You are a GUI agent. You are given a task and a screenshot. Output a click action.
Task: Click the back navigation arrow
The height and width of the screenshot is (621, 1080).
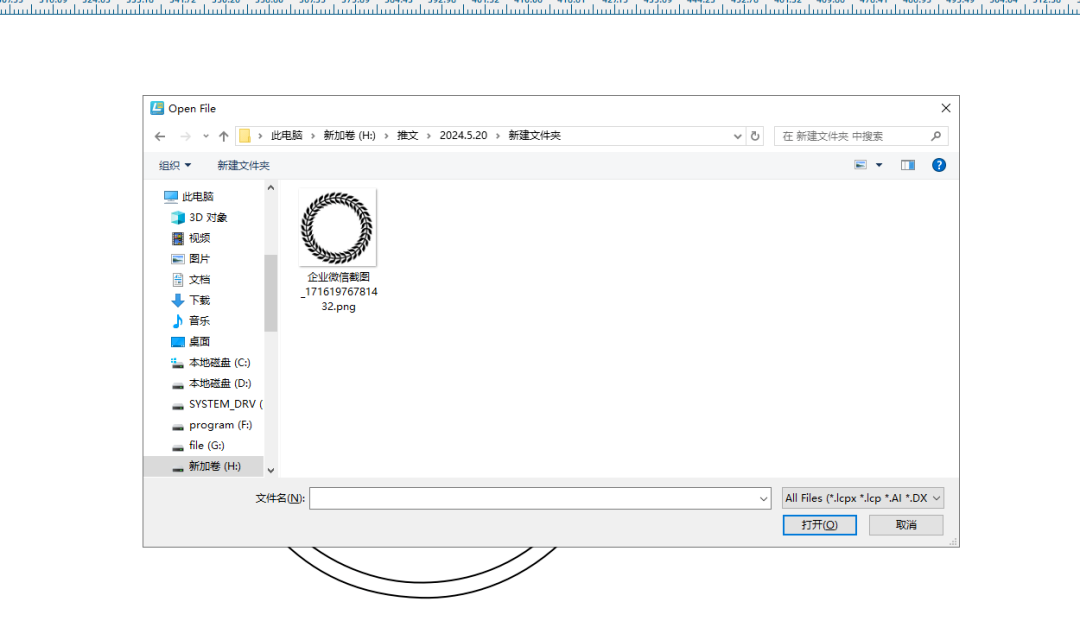coord(160,136)
